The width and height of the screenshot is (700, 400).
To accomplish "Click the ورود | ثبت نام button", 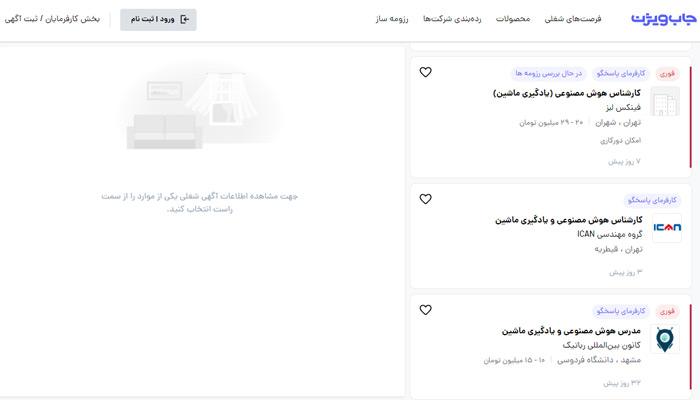I will [158, 20].
